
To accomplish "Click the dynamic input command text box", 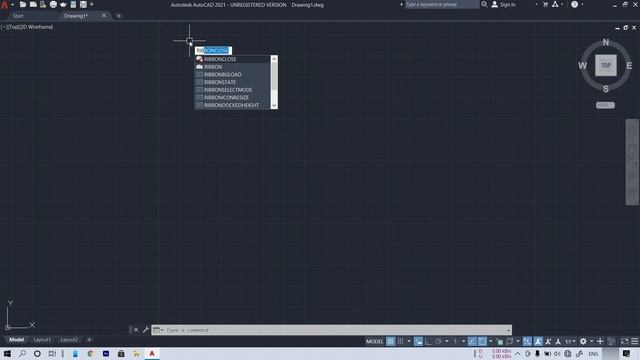I will (x=213, y=50).
